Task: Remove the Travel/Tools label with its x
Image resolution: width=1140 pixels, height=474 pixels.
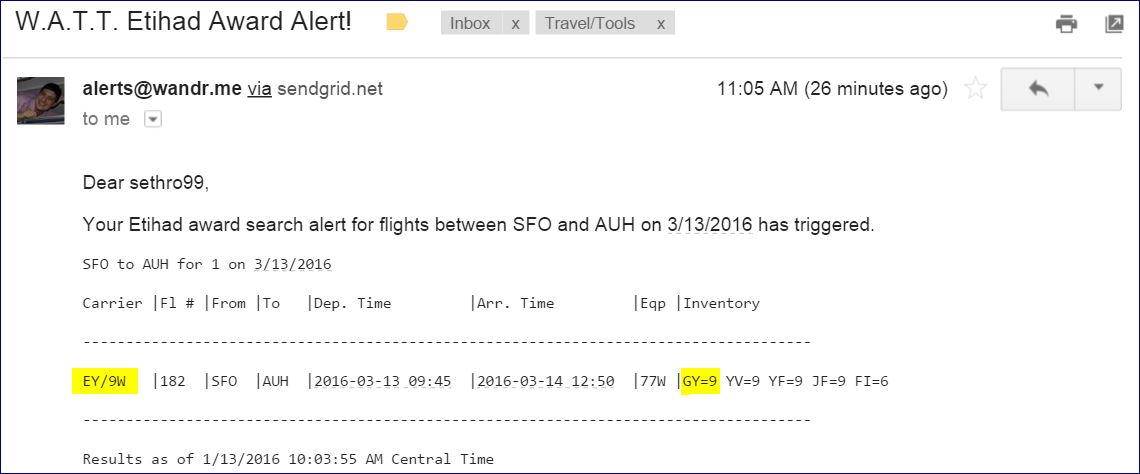Action: [x=660, y=24]
